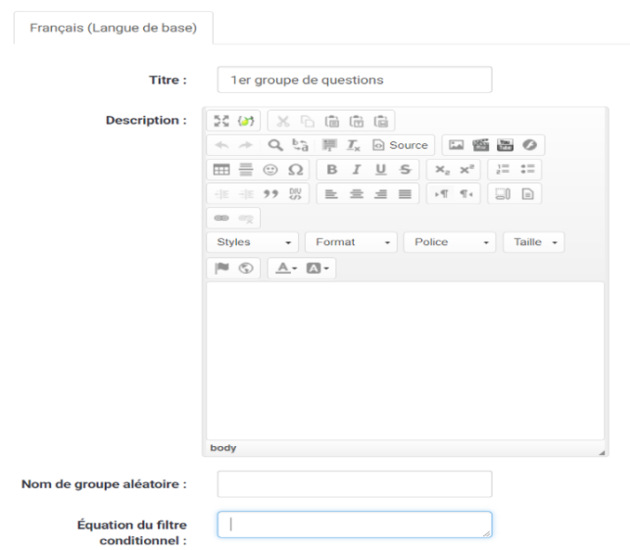Open the Templates page icon
The height and width of the screenshot is (550, 630).
528,194
